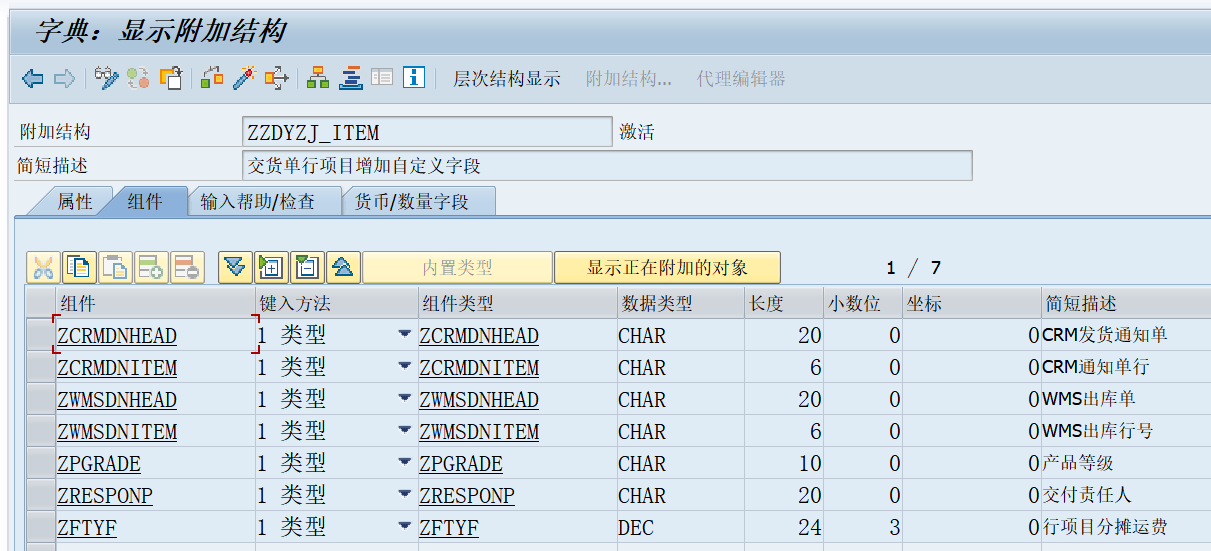Click the ZCRMDNITEM component name link
Viewport: 1211px width, 551px height.
coord(117,368)
